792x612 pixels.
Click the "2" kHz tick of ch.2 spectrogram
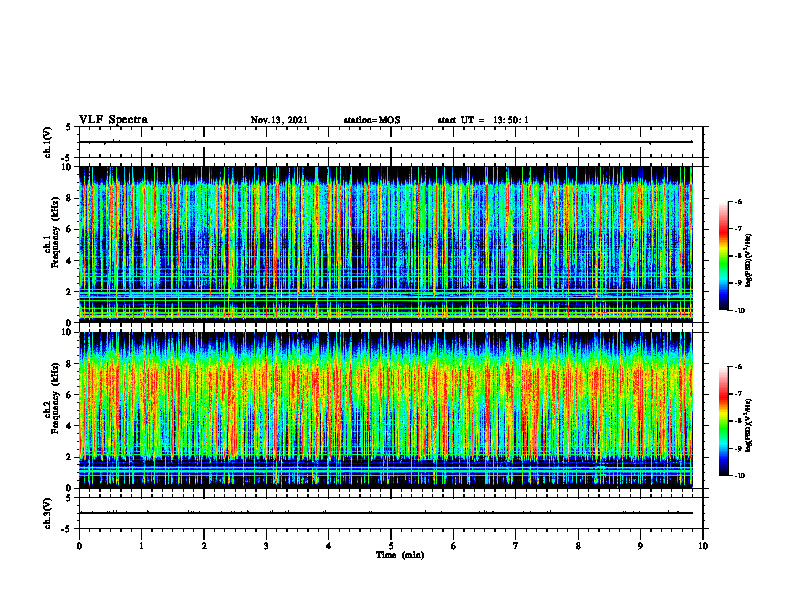tap(70, 457)
